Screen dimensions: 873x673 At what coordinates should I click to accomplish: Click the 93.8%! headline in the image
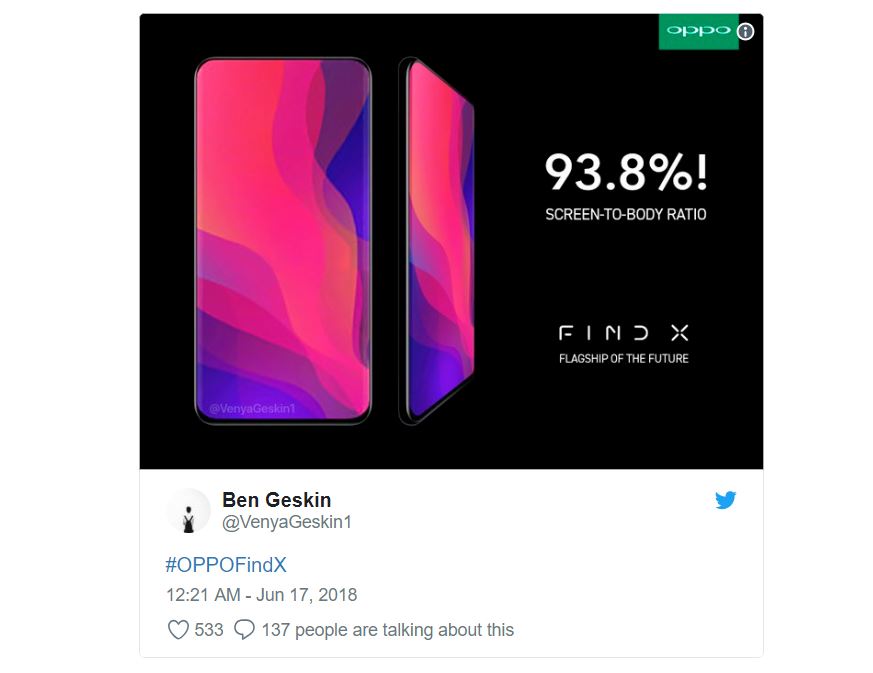pyautogui.click(x=626, y=172)
